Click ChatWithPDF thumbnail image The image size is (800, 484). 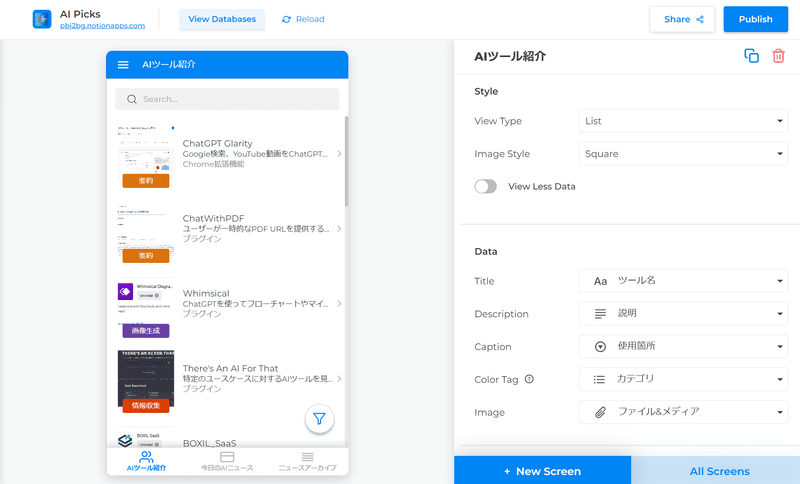pyautogui.click(x=146, y=228)
